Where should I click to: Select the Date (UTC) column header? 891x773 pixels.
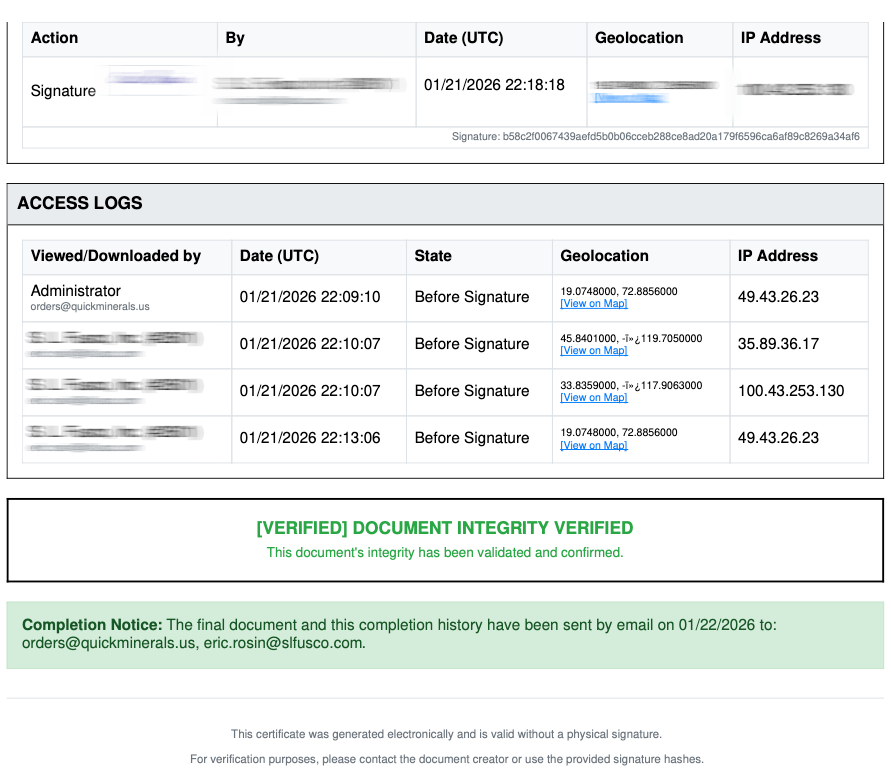pos(463,38)
